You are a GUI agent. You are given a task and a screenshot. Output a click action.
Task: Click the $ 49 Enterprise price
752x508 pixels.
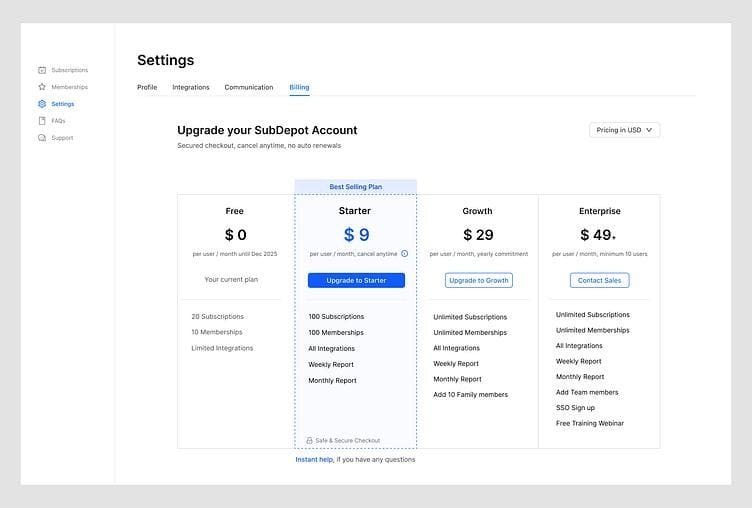(598, 235)
